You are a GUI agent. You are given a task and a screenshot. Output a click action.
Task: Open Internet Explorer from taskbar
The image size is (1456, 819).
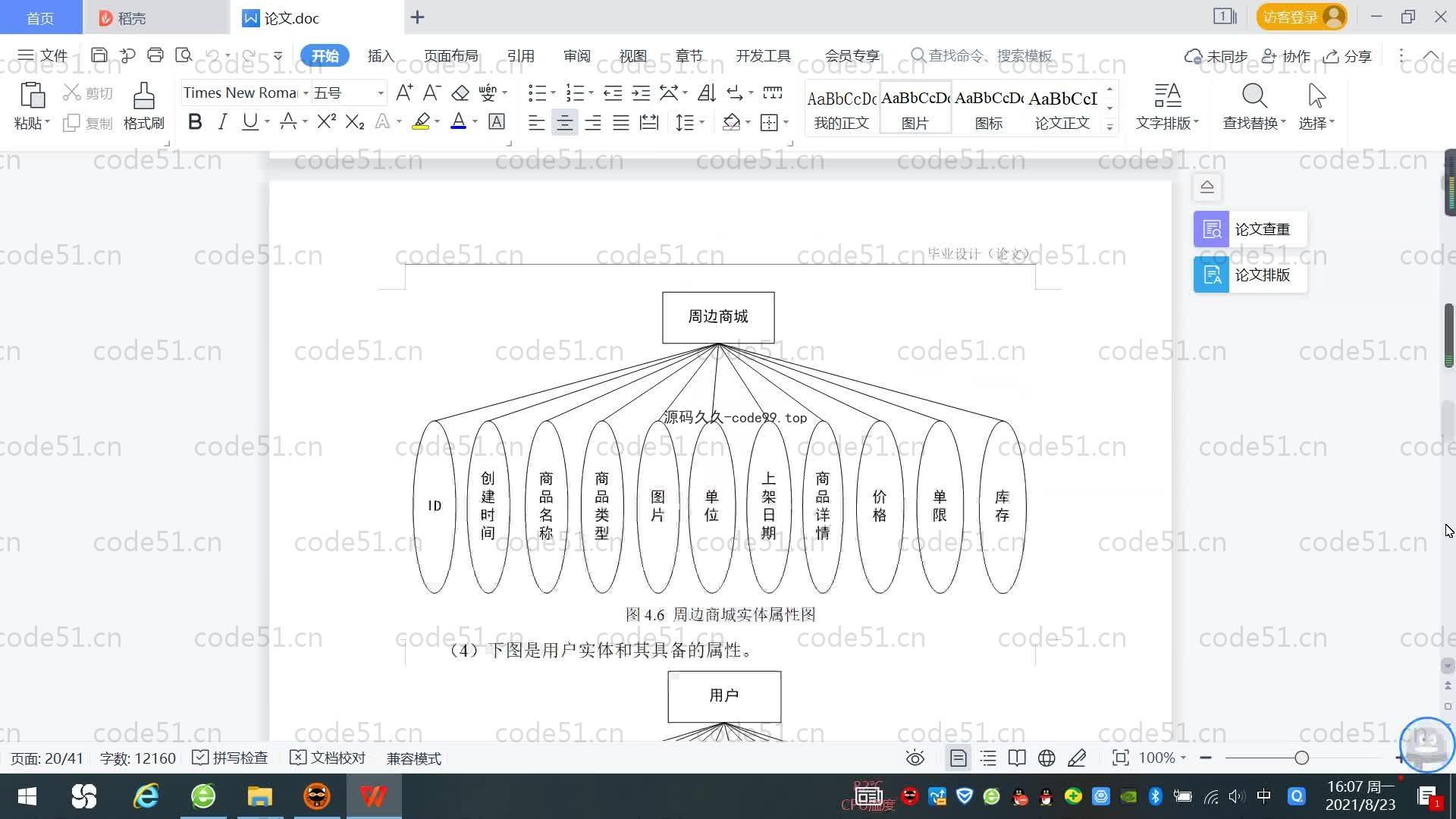pyautogui.click(x=146, y=796)
